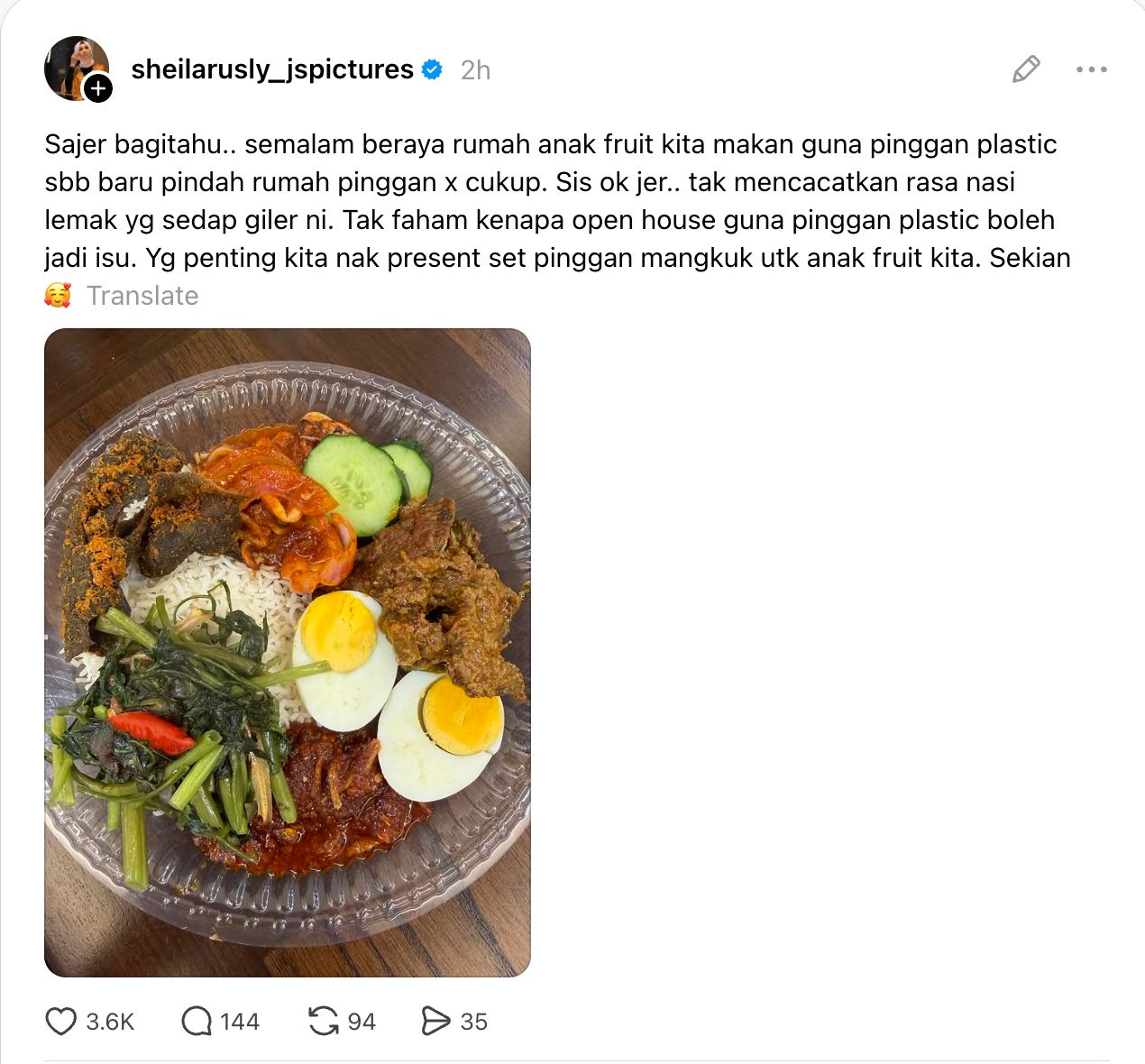Click the 94 reposts count
Viewport: 1145px width, 1064px height.
pos(362,1022)
